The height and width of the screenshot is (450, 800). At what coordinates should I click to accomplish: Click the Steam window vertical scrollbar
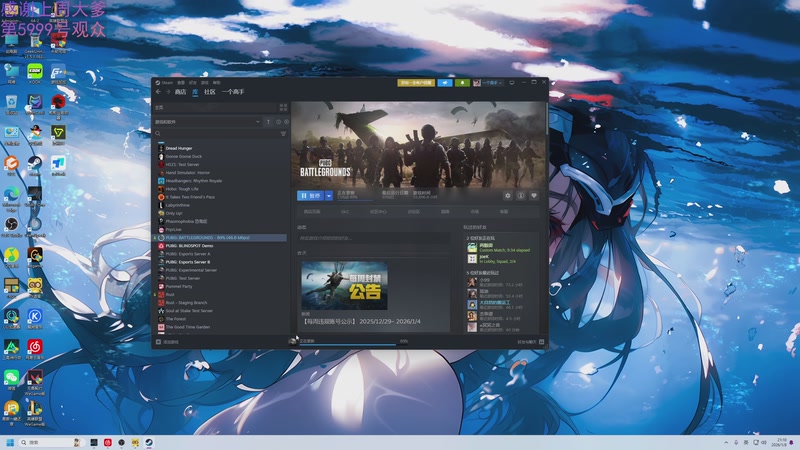pyautogui.click(x=547, y=118)
